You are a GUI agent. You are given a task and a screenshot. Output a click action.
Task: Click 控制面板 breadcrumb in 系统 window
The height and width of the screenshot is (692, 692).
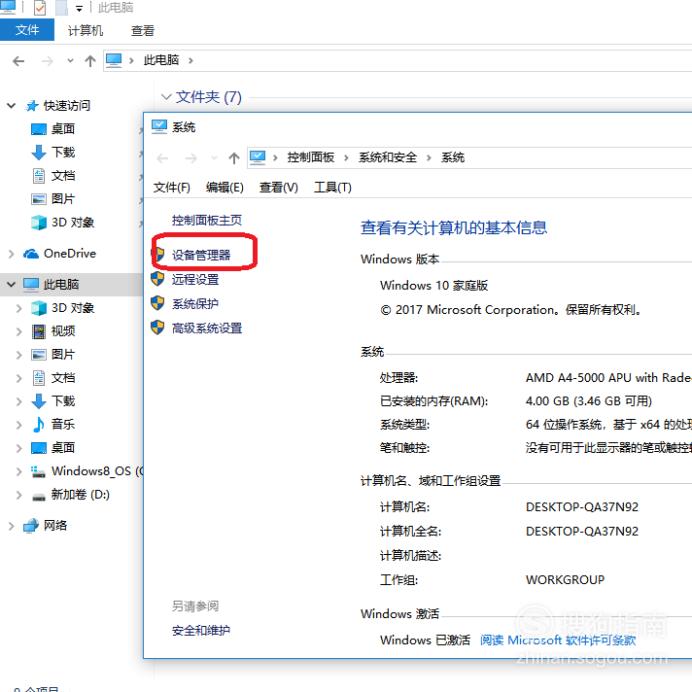tap(311, 158)
